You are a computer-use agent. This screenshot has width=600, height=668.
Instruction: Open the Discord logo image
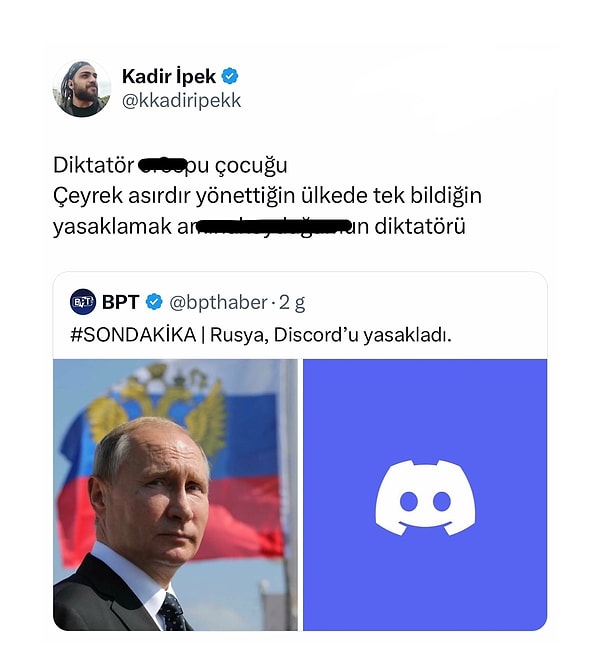click(x=425, y=495)
